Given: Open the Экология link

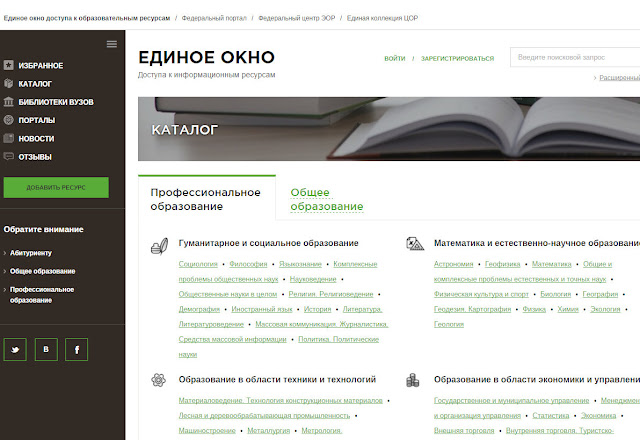Looking at the screenshot, I should (x=605, y=309).
